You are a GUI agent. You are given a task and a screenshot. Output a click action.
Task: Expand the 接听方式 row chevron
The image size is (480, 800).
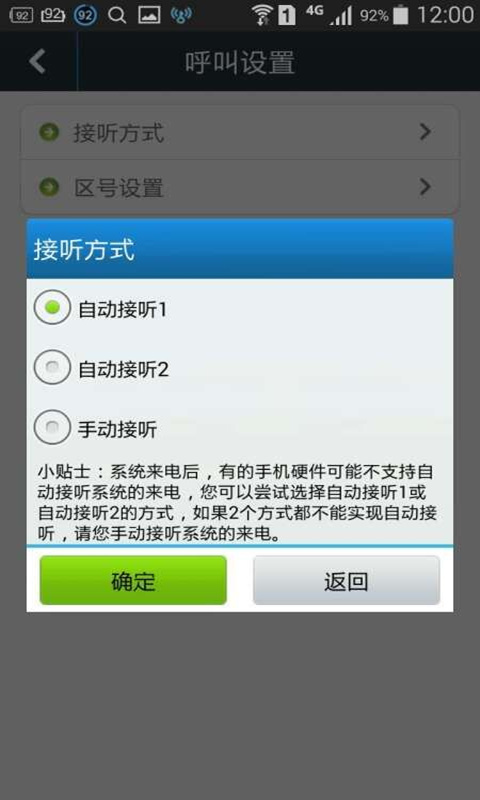coord(425,132)
